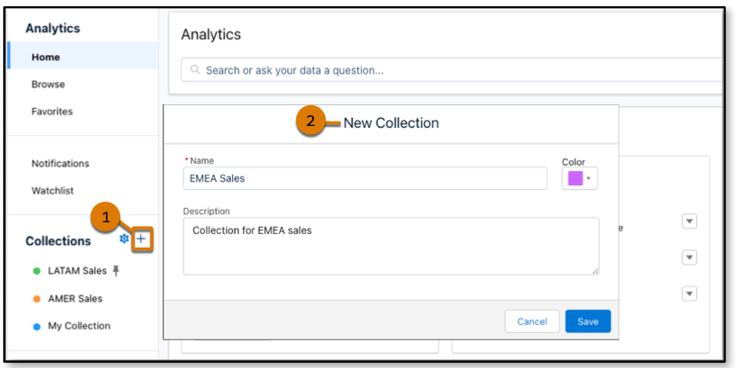The width and height of the screenshot is (736, 368).
Task: Open Notifications in the sidebar
Action: (x=60, y=163)
